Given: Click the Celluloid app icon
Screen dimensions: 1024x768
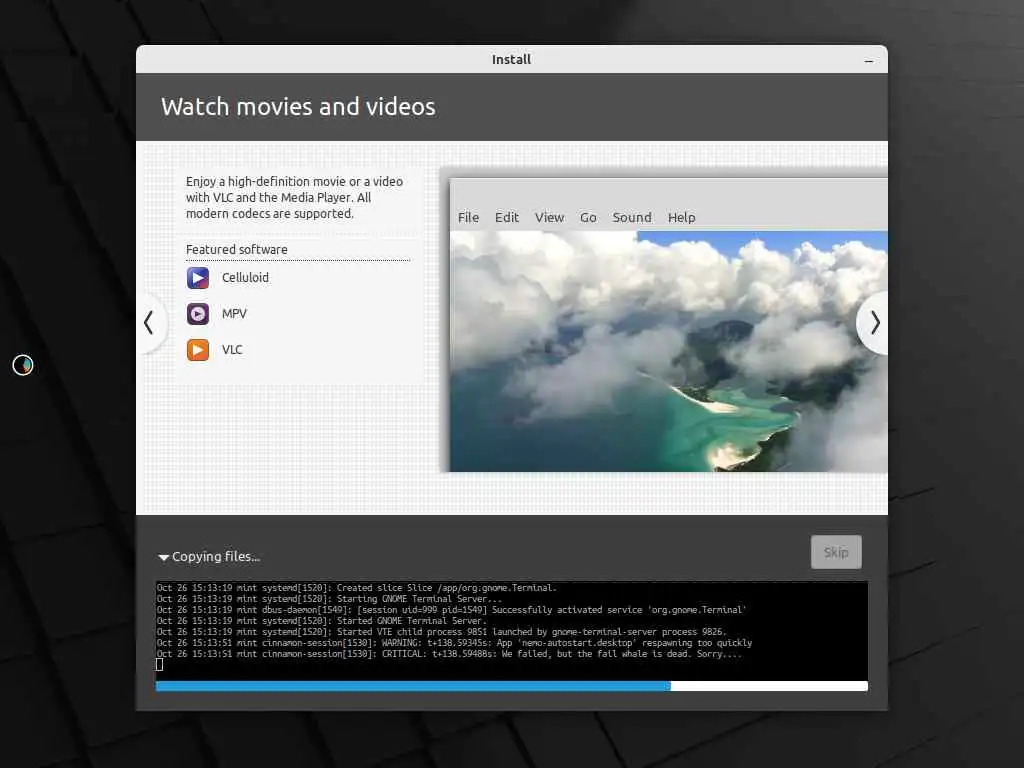Looking at the screenshot, I should (x=198, y=278).
